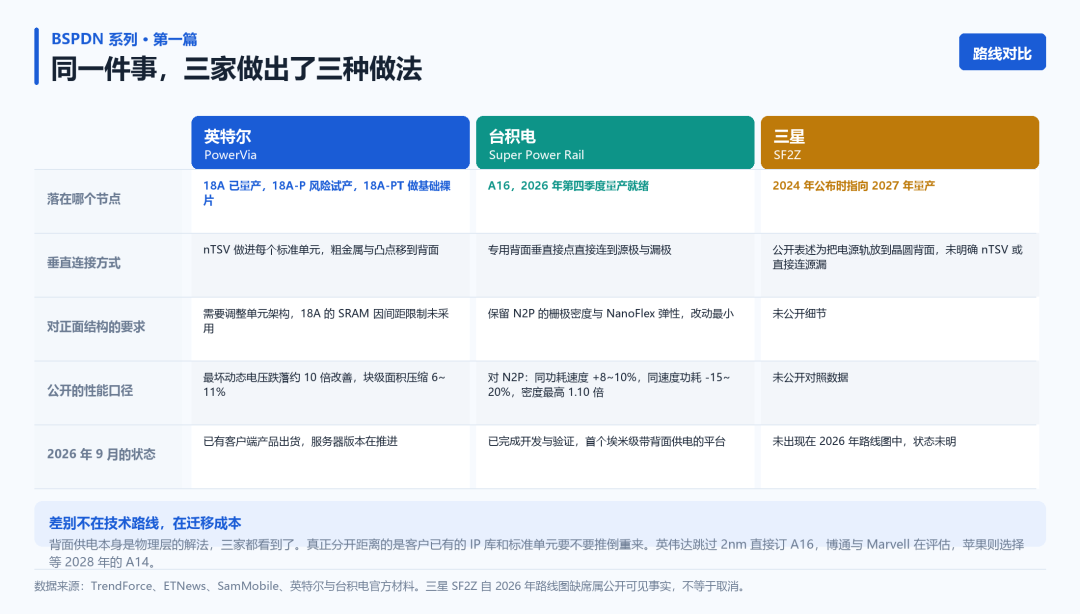Click the row label 垂直连接方式
1080x614 pixels.
tap(84, 263)
